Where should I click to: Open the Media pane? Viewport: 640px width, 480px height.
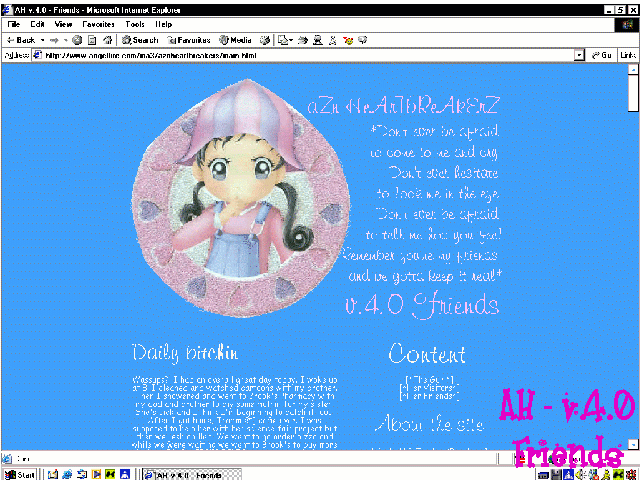pyautogui.click(x=236, y=40)
